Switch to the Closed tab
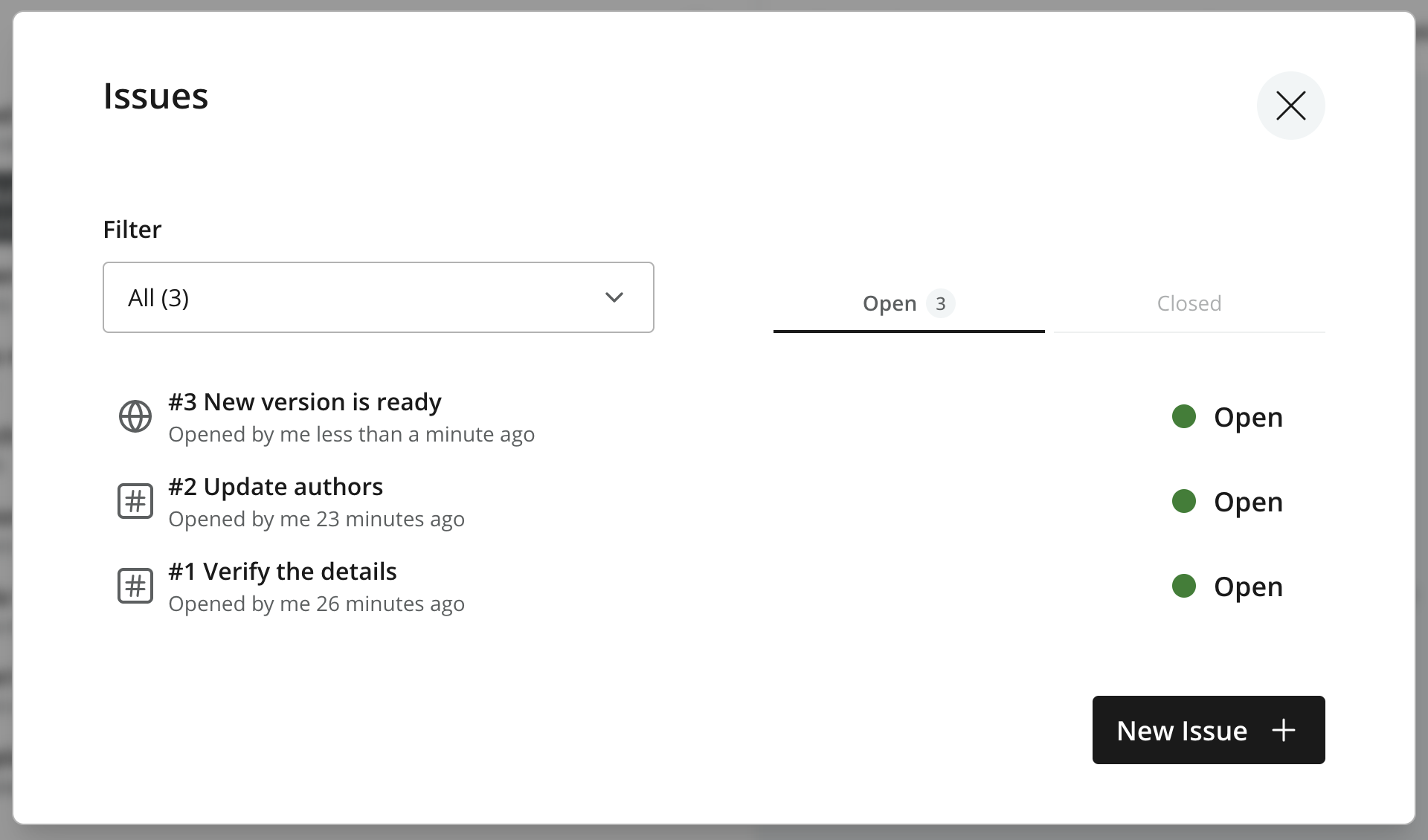 click(x=1189, y=303)
